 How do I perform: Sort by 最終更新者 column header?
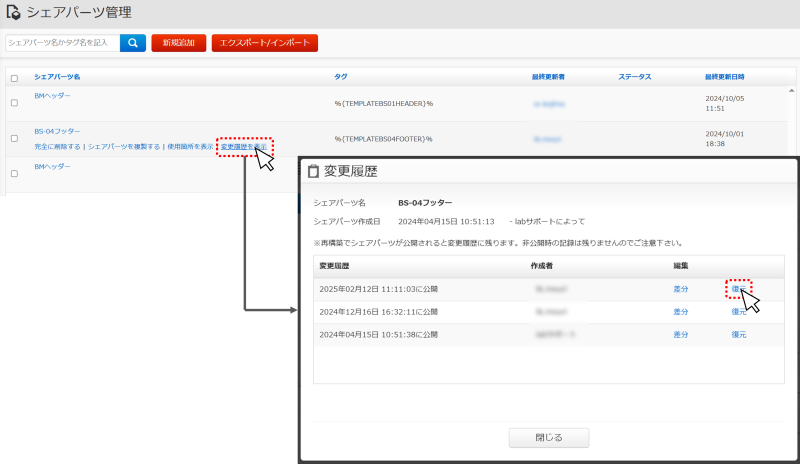click(x=548, y=77)
